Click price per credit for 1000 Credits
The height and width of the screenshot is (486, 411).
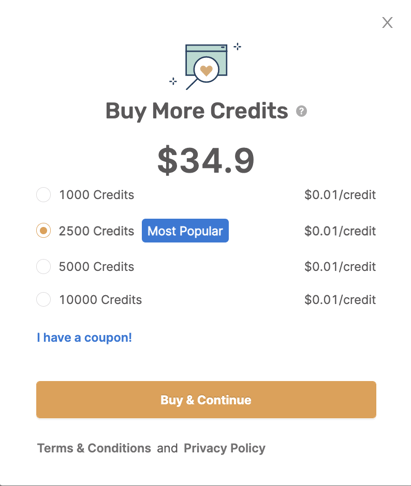(x=340, y=195)
